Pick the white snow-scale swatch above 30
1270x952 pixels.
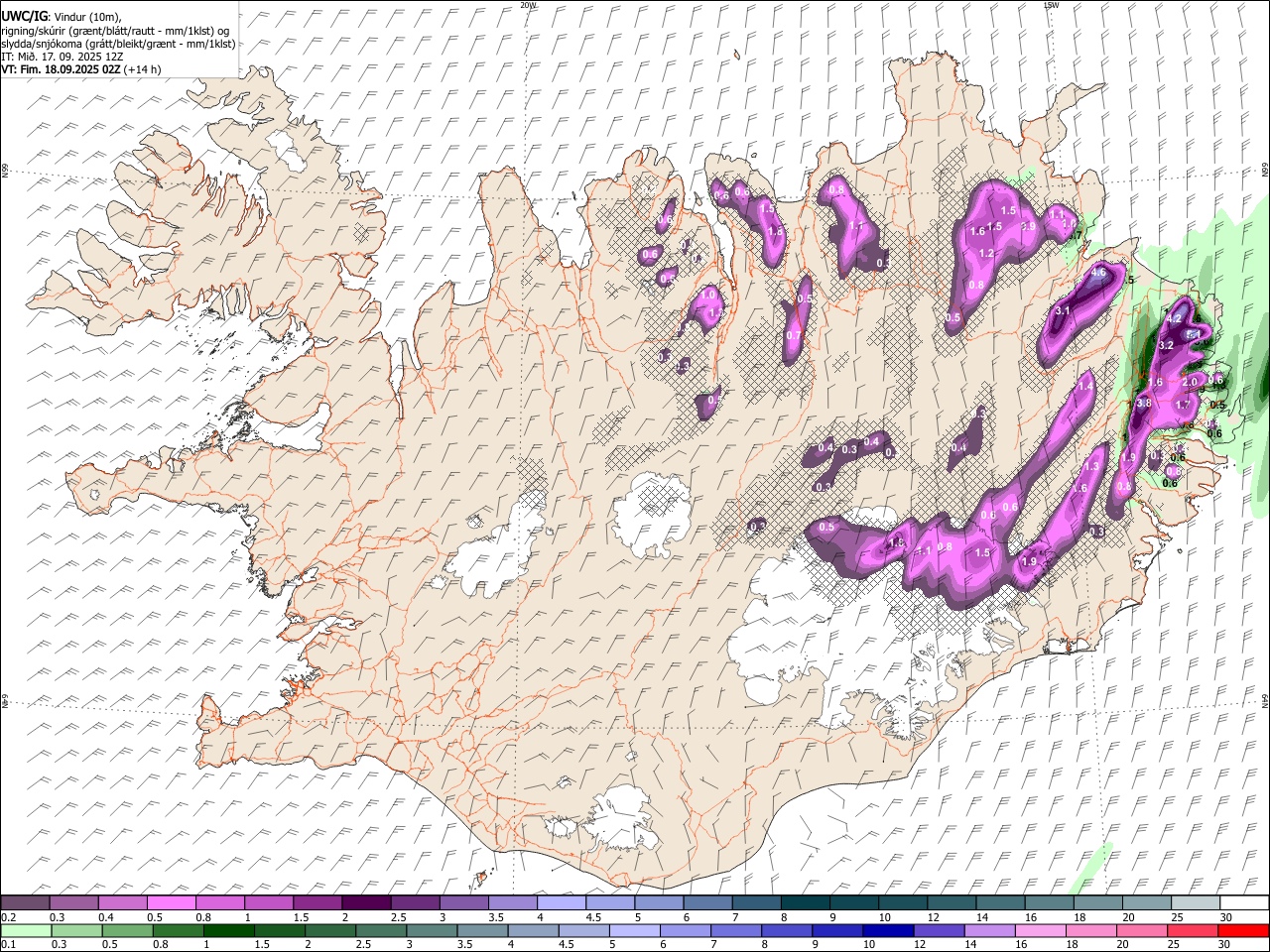pos(1245,902)
